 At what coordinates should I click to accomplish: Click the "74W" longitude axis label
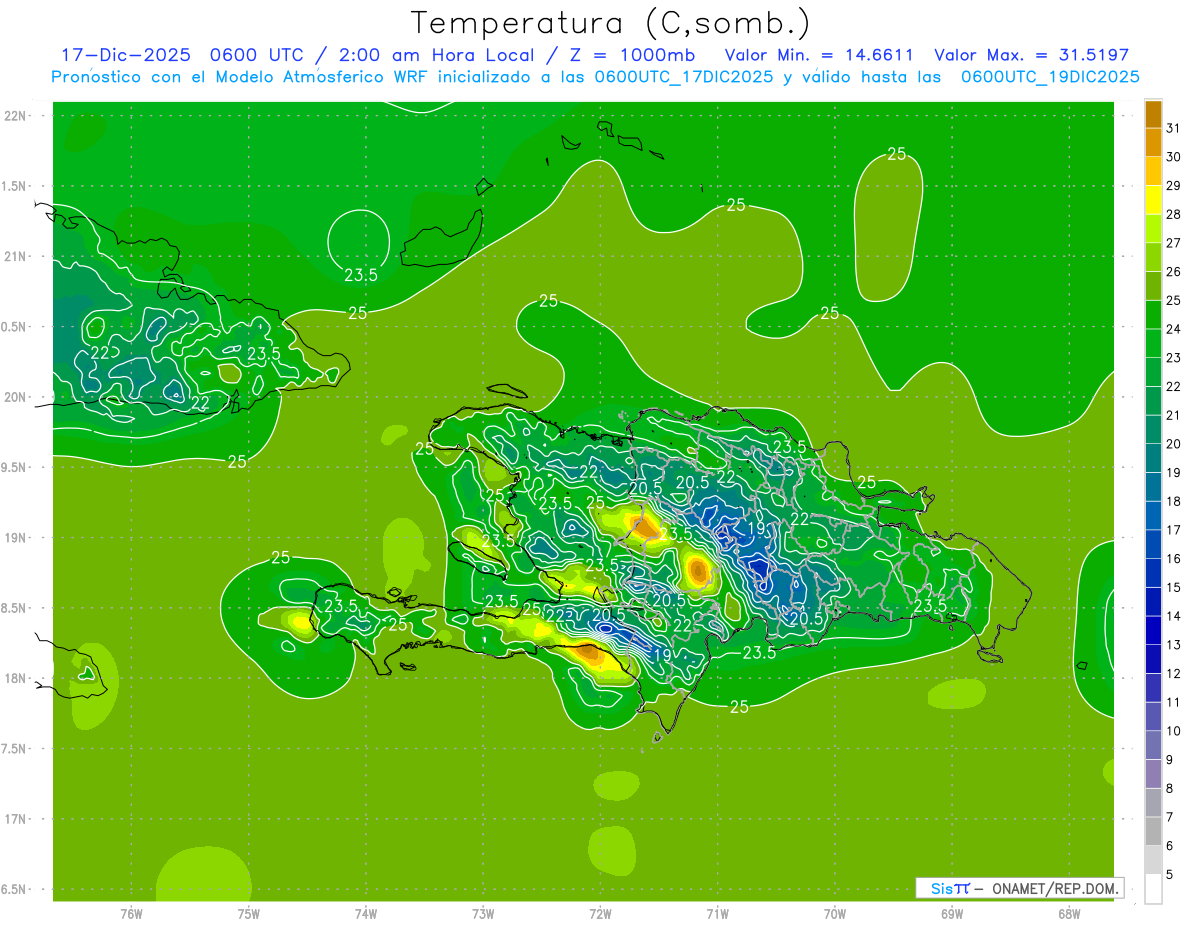[366, 914]
